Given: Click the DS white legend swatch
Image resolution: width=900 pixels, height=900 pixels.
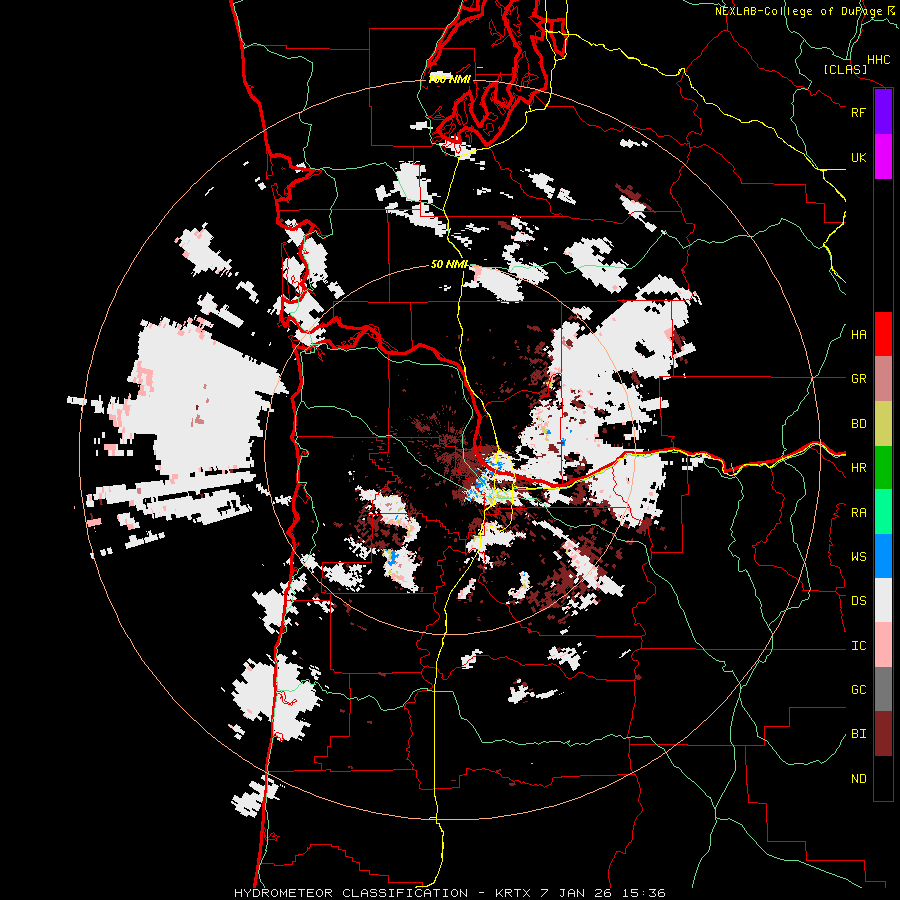Looking at the screenshot, I should pyautogui.click(x=883, y=600).
